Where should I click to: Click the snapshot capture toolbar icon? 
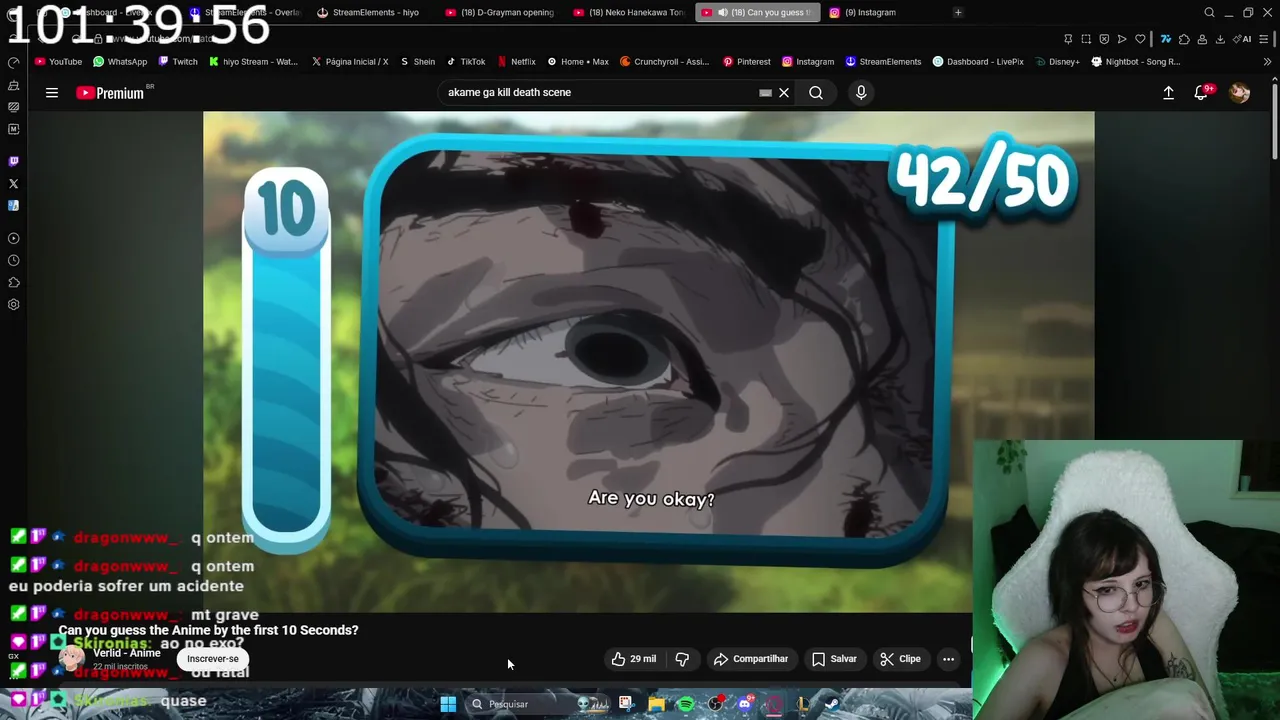(1086, 39)
